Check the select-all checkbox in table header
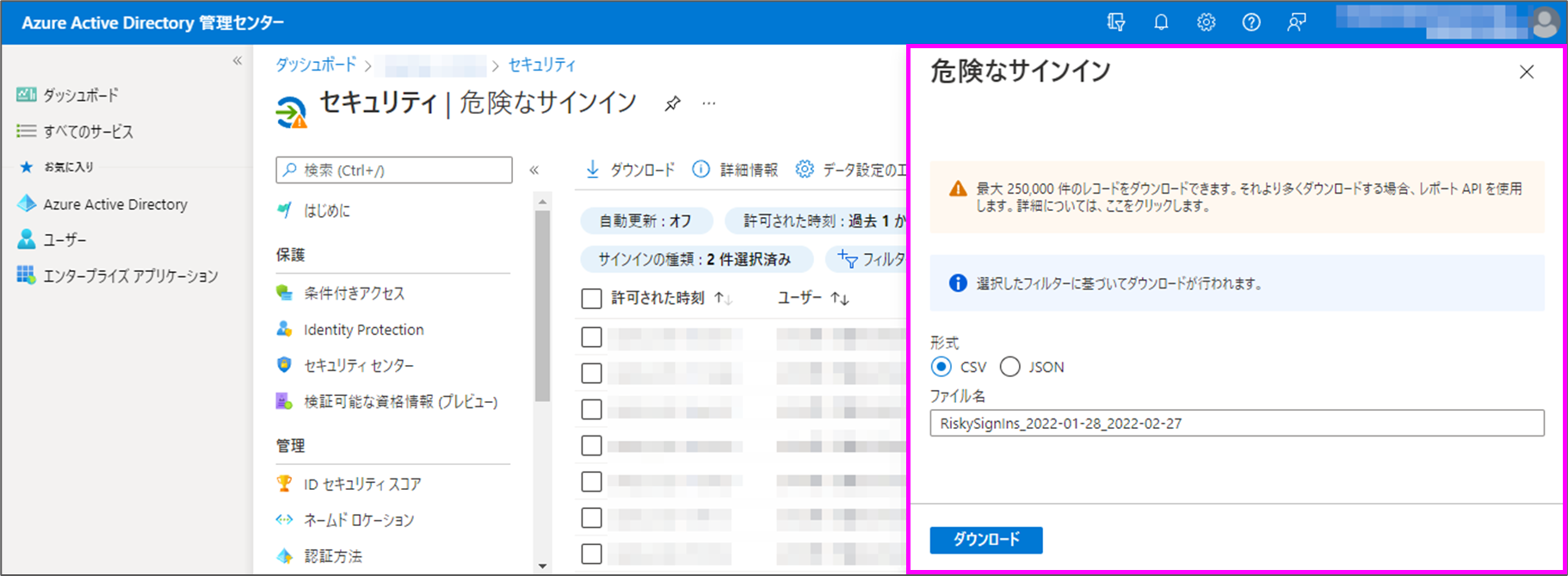This screenshot has height=576, width=1568. tap(591, 299)
